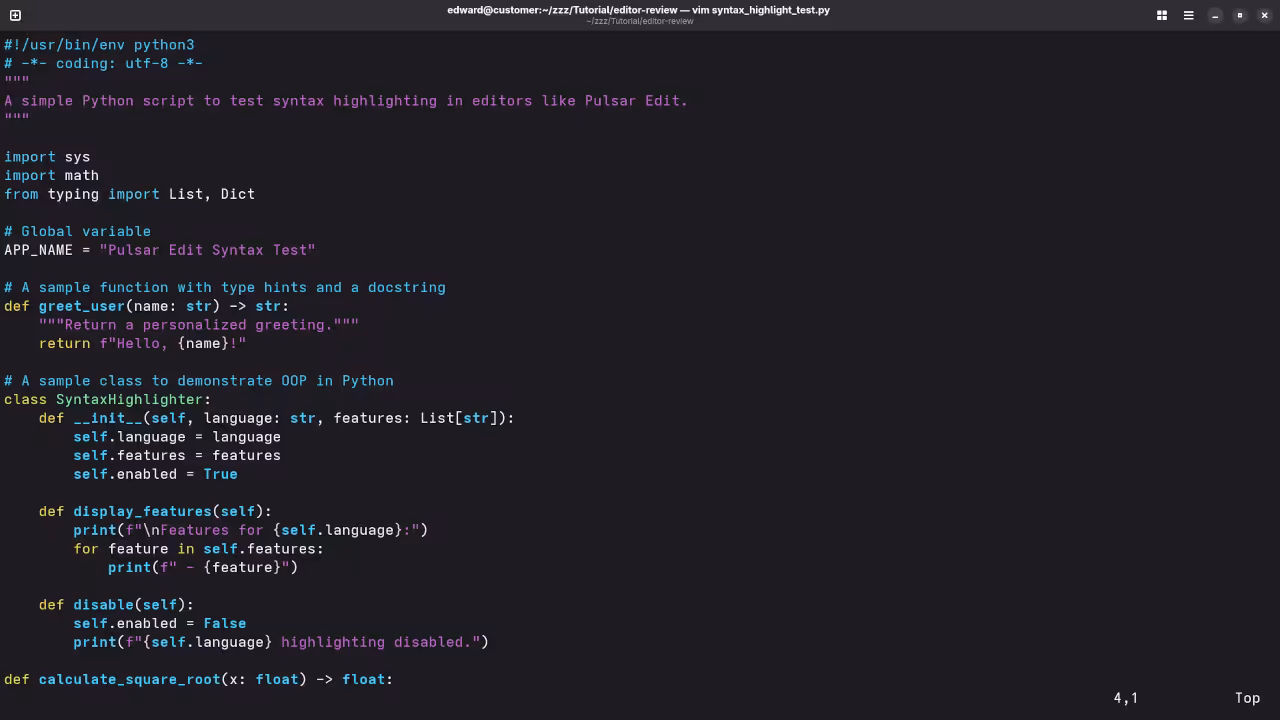Open a new terminal tab with the plus icon
Viewport: 1280px width, 720px height.
[x=15, y=15]
